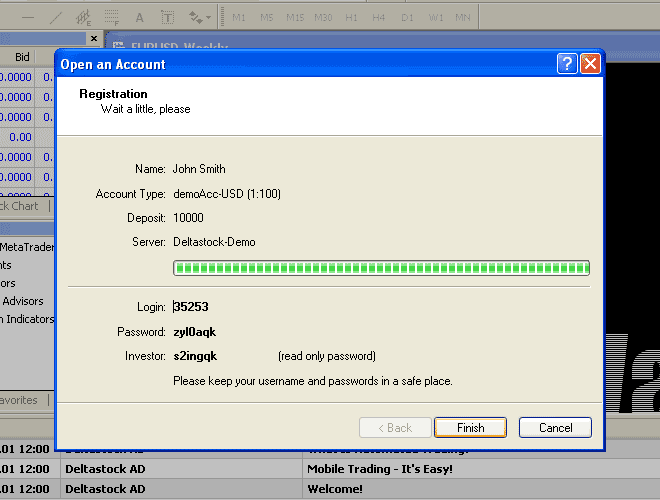Viewport: 660px width, 500px height.
Task: Switch to M5 timeframe
Action: click(x=266, y=18)
